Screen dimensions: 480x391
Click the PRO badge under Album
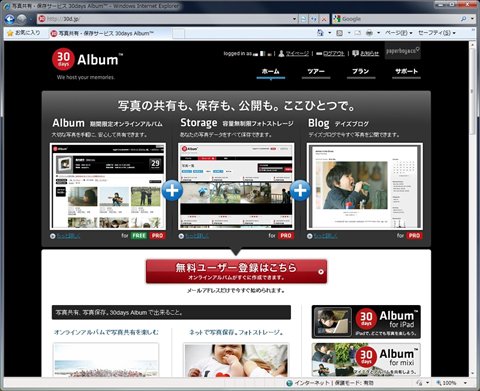[158, 236]
